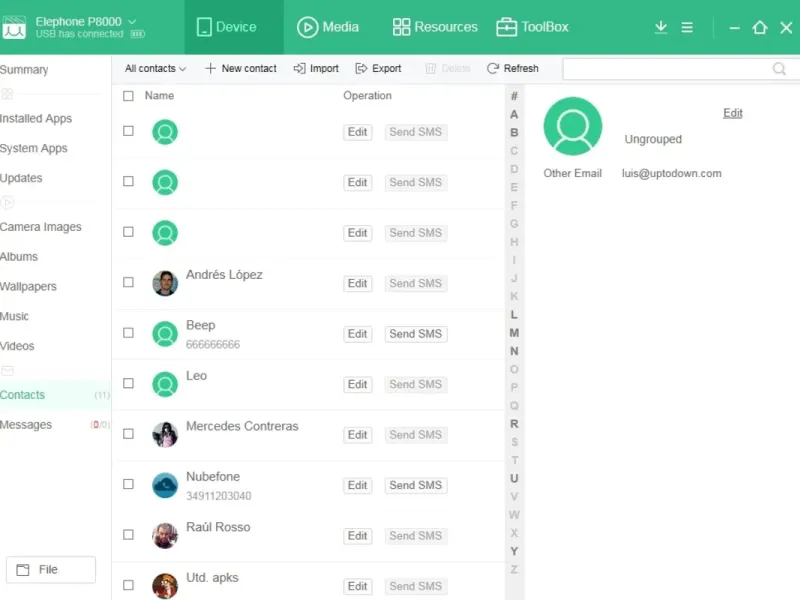Open System Apps in sidebar

(34, 148)
